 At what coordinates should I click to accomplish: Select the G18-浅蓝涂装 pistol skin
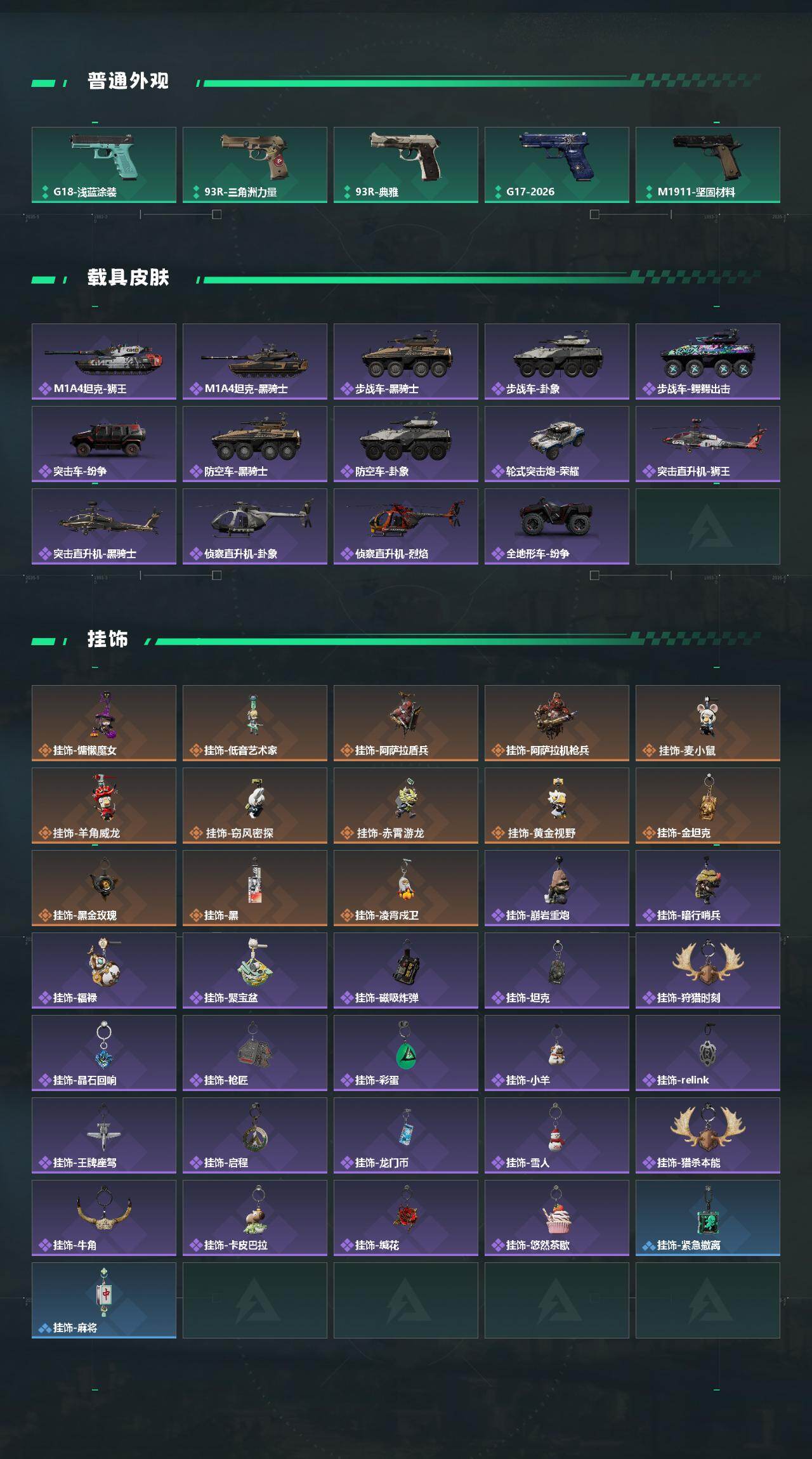coord(104,165)
